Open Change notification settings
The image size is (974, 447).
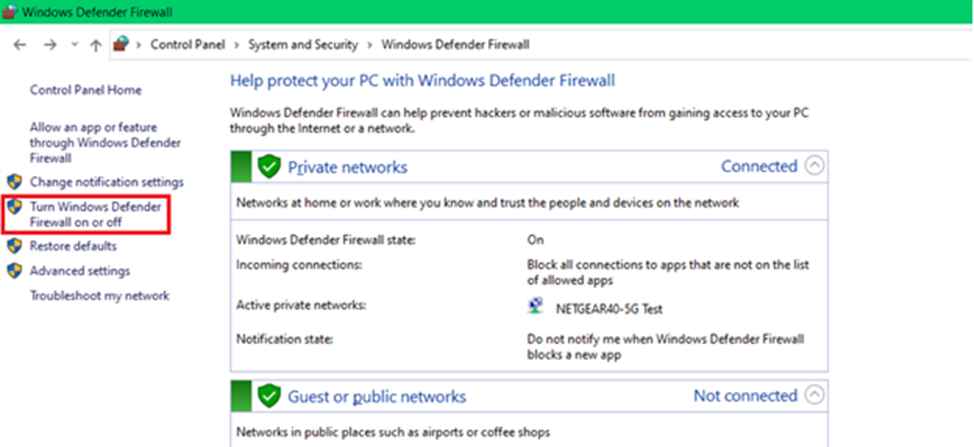pos(106,182)
